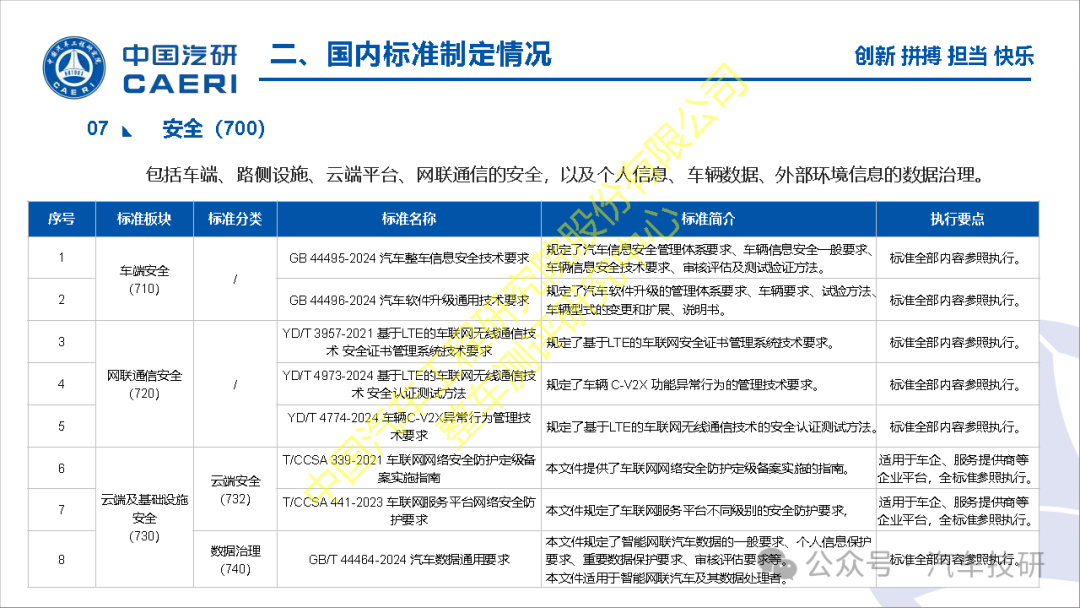Click the 车端安全 (710) cell
This screenshot has width=1080, height=608.
click(x=144, y=279)
